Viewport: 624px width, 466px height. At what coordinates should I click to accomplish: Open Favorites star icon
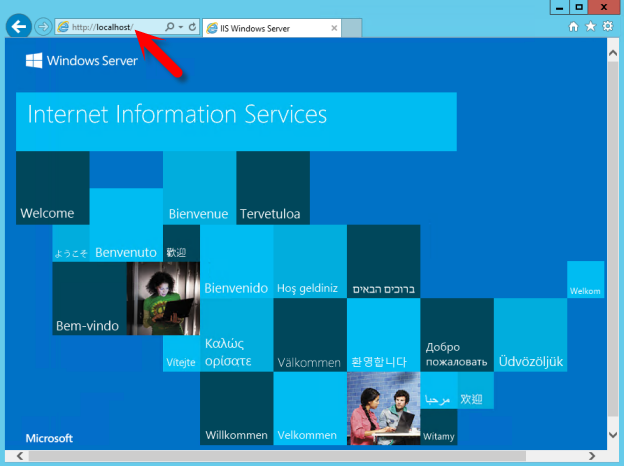point(590,27)
